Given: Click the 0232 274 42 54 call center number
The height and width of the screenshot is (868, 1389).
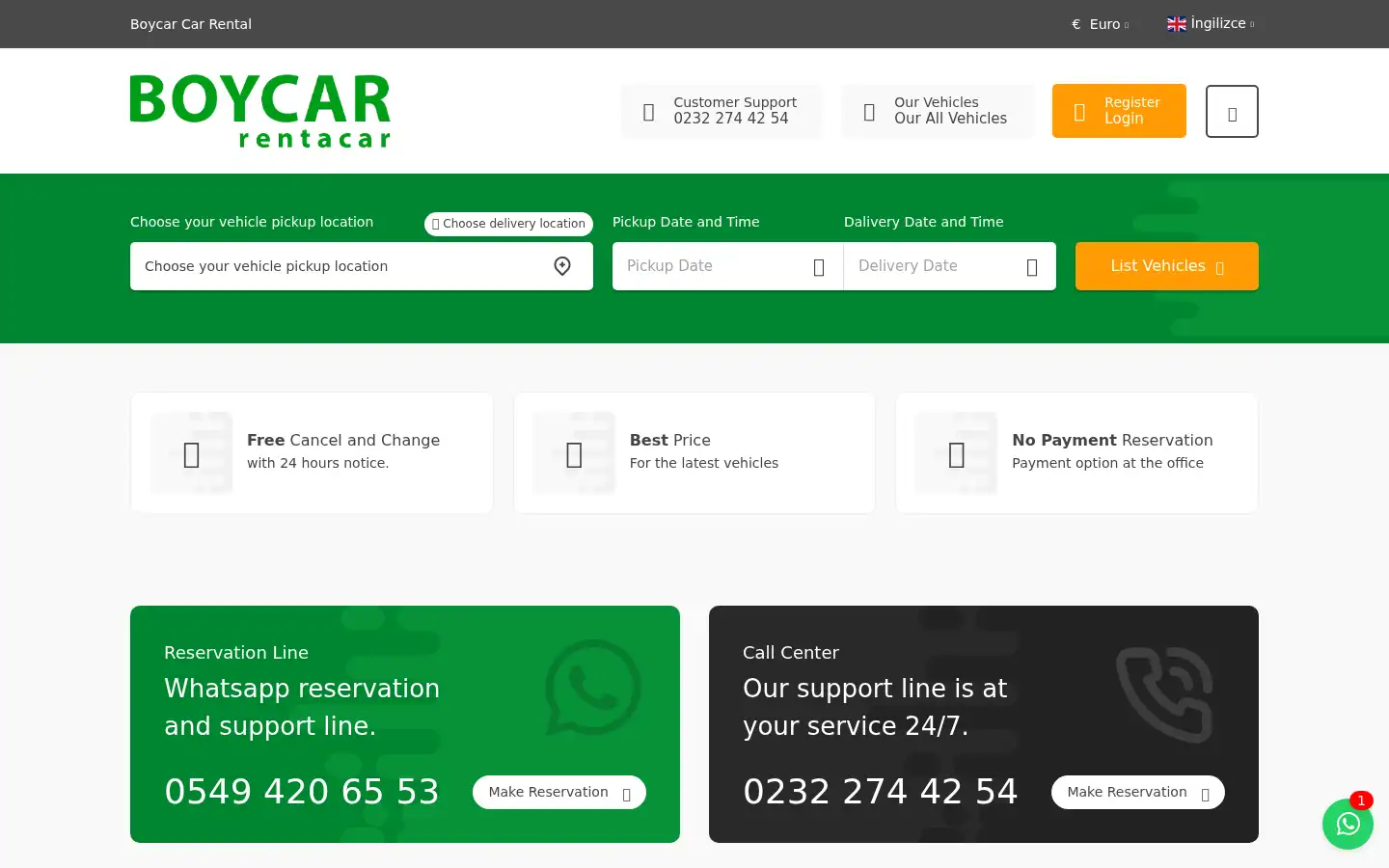Looking at the screenshot, I should click(881, 792).
